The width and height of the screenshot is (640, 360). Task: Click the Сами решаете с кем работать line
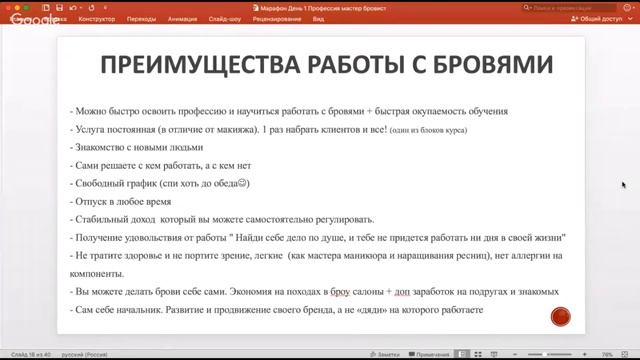pos(160,165)
